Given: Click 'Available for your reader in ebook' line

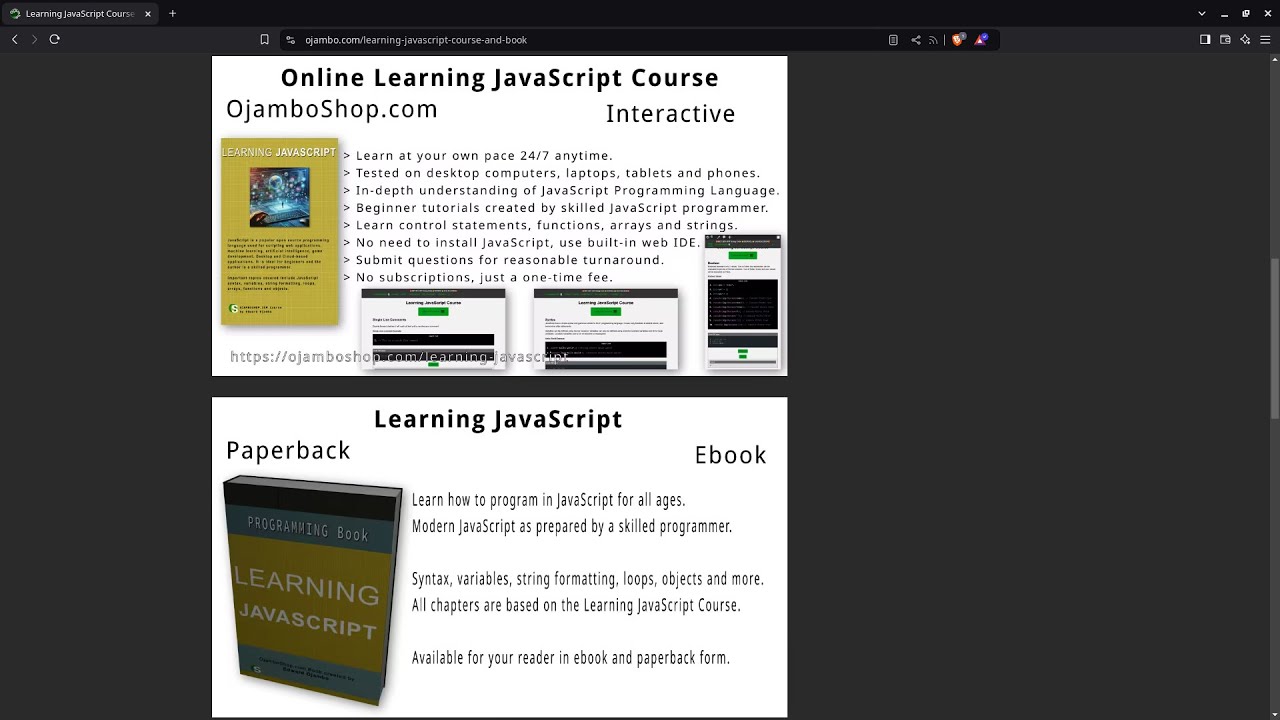Looking at the screenshot, I should pos(571,658).
